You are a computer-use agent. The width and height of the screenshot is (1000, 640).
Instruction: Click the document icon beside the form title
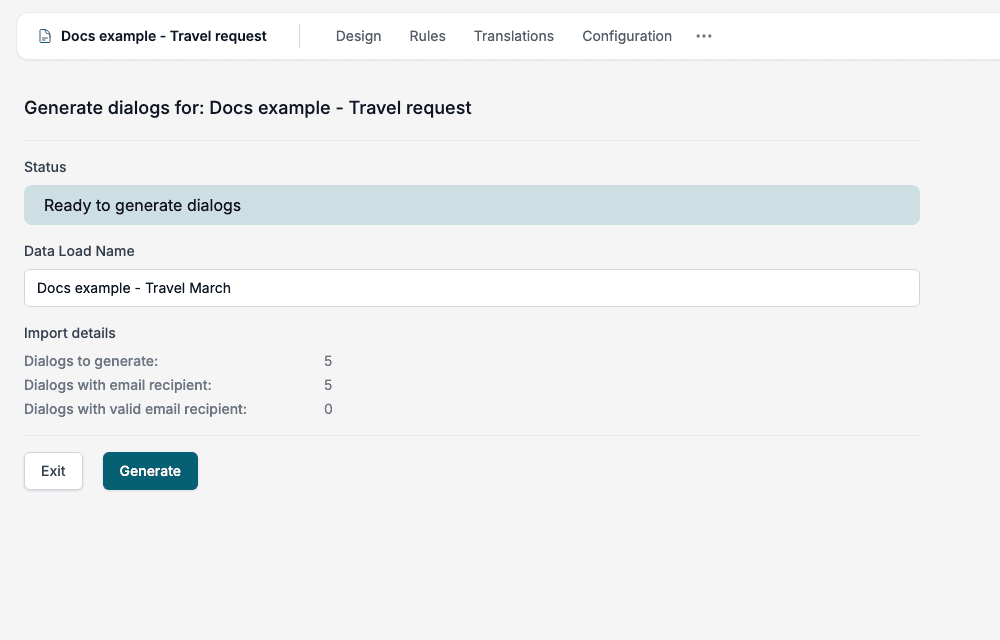click(x=45, y=36)
